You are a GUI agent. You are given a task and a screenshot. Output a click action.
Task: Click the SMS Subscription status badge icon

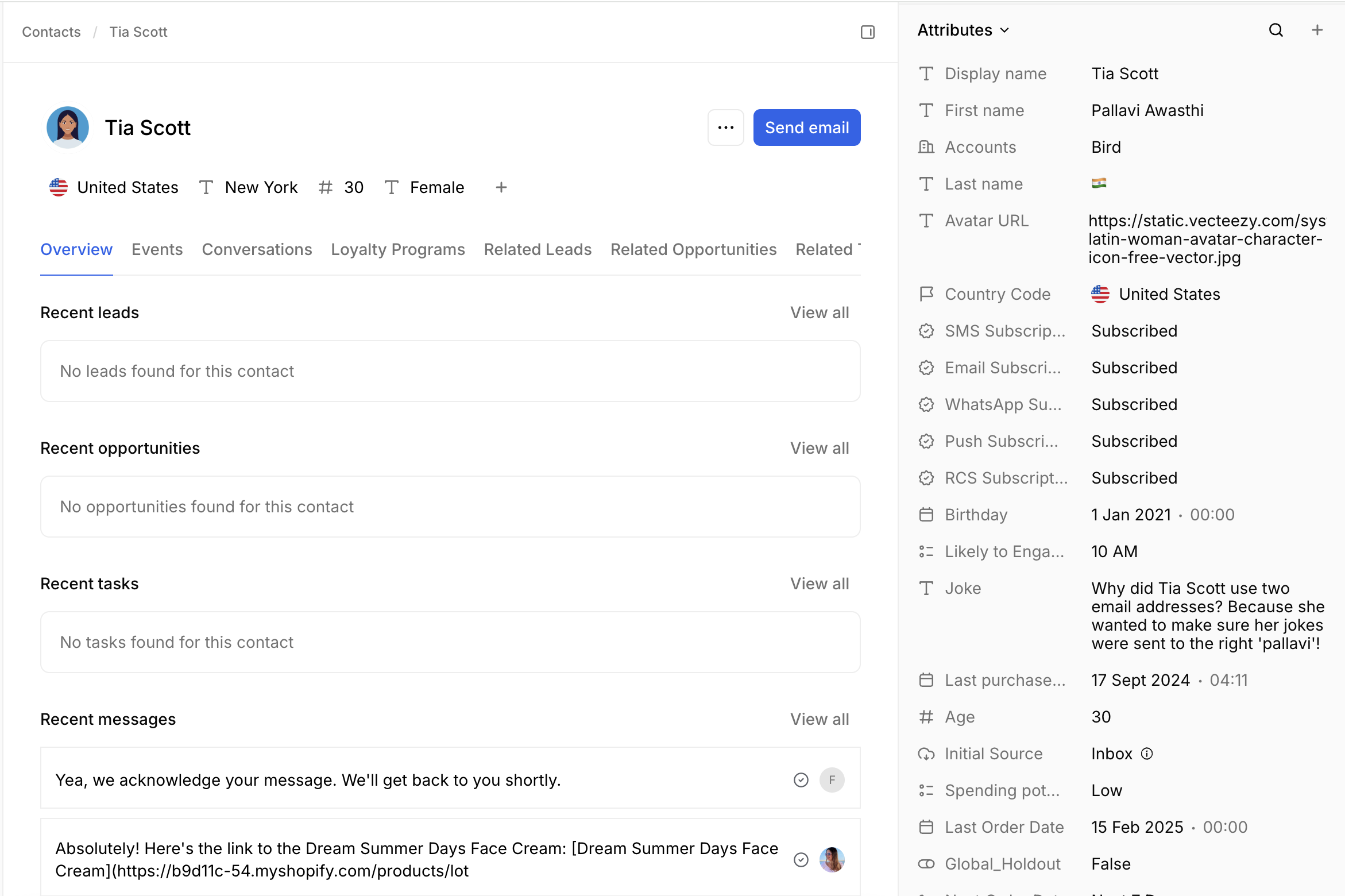[926, 331]
